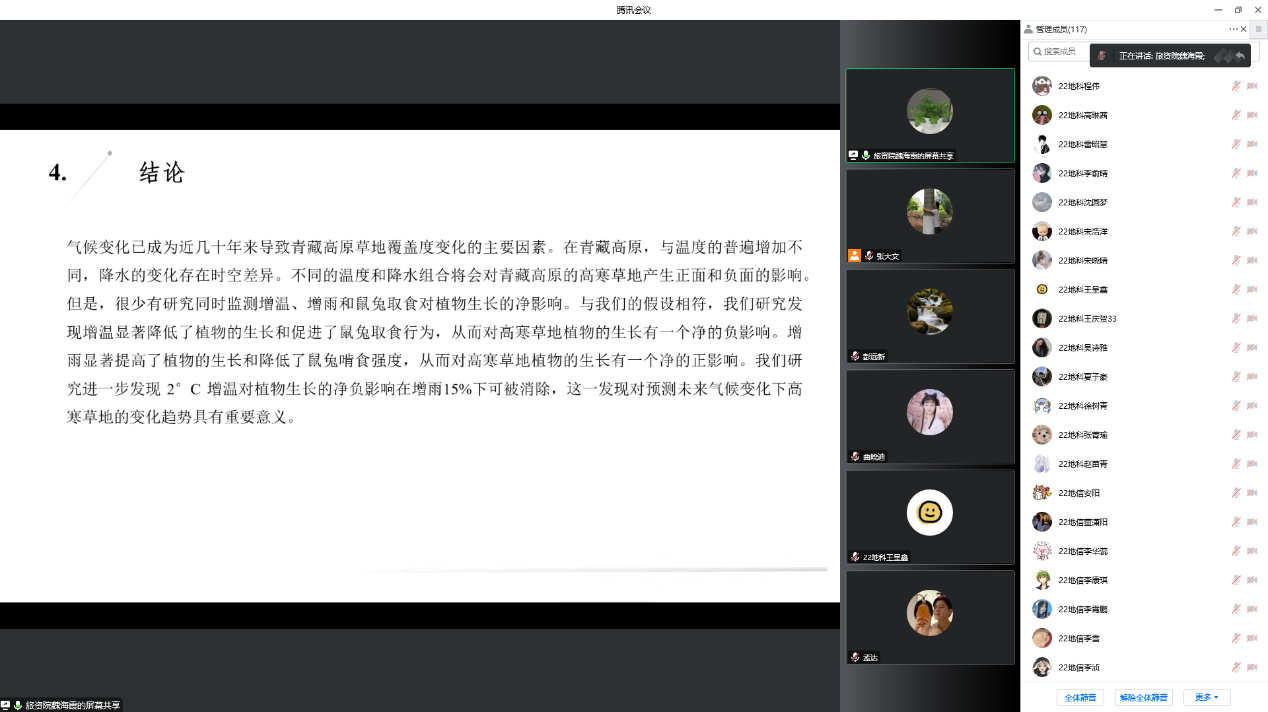
Task: Toggle camera icon for member 22地科宋浩洋
Action: click(x=1252, y=231)
